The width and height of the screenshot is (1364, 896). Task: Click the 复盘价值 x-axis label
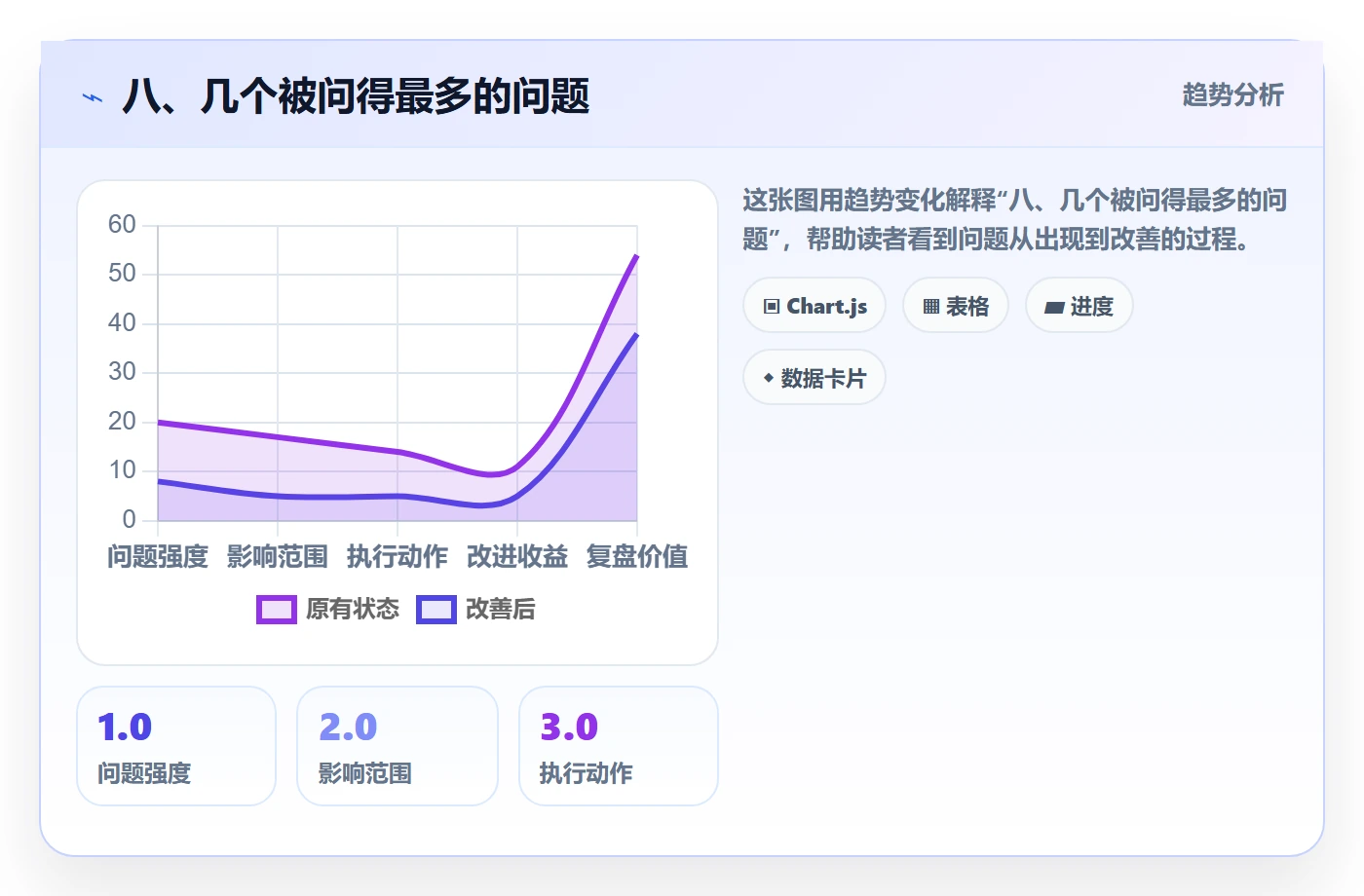pyautogui.click(x=637, y=557)
